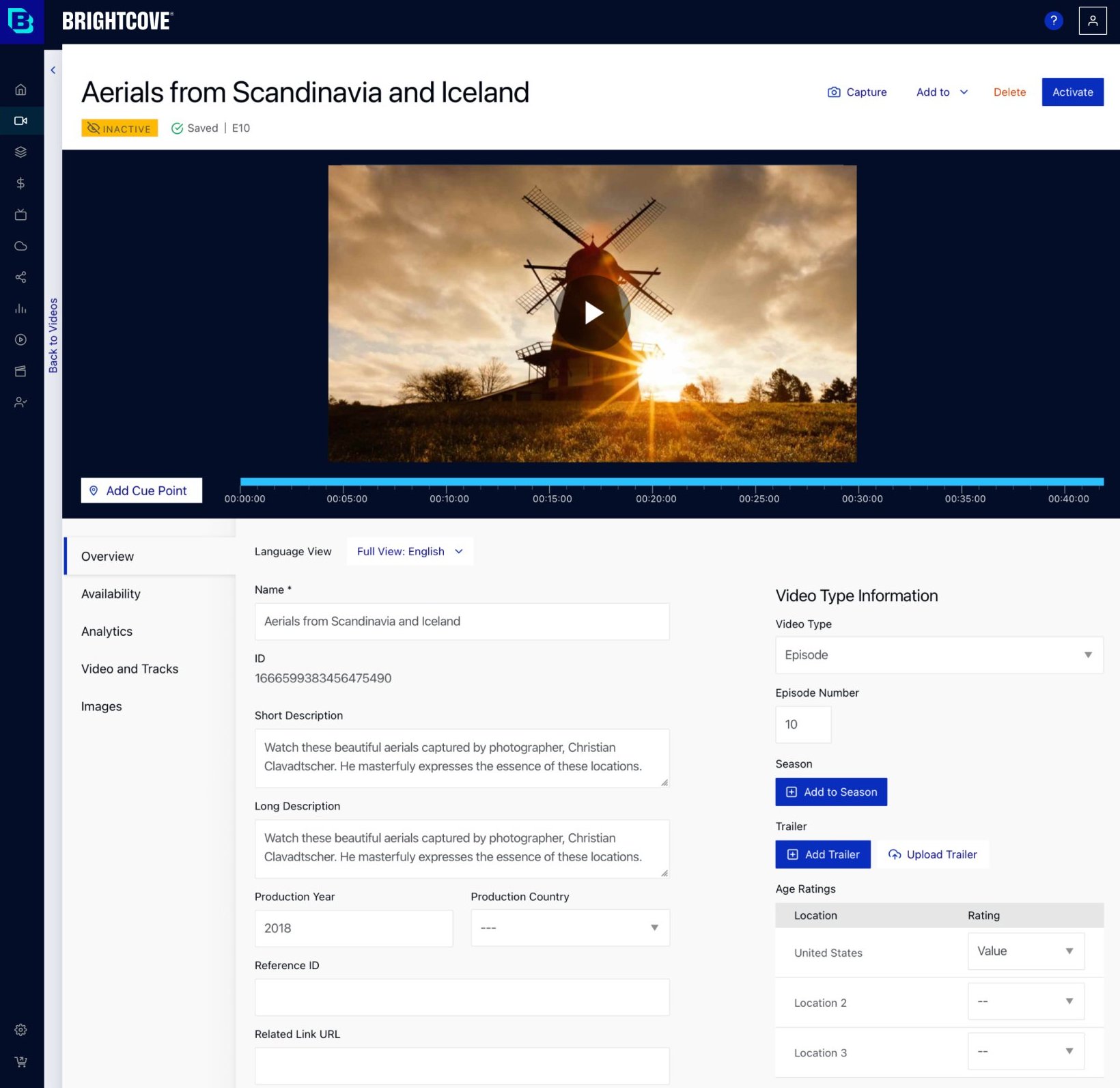Open United States rating Value dropdown
Viewport: 1120px width, 1088px height.
(x=1026, y=951)
